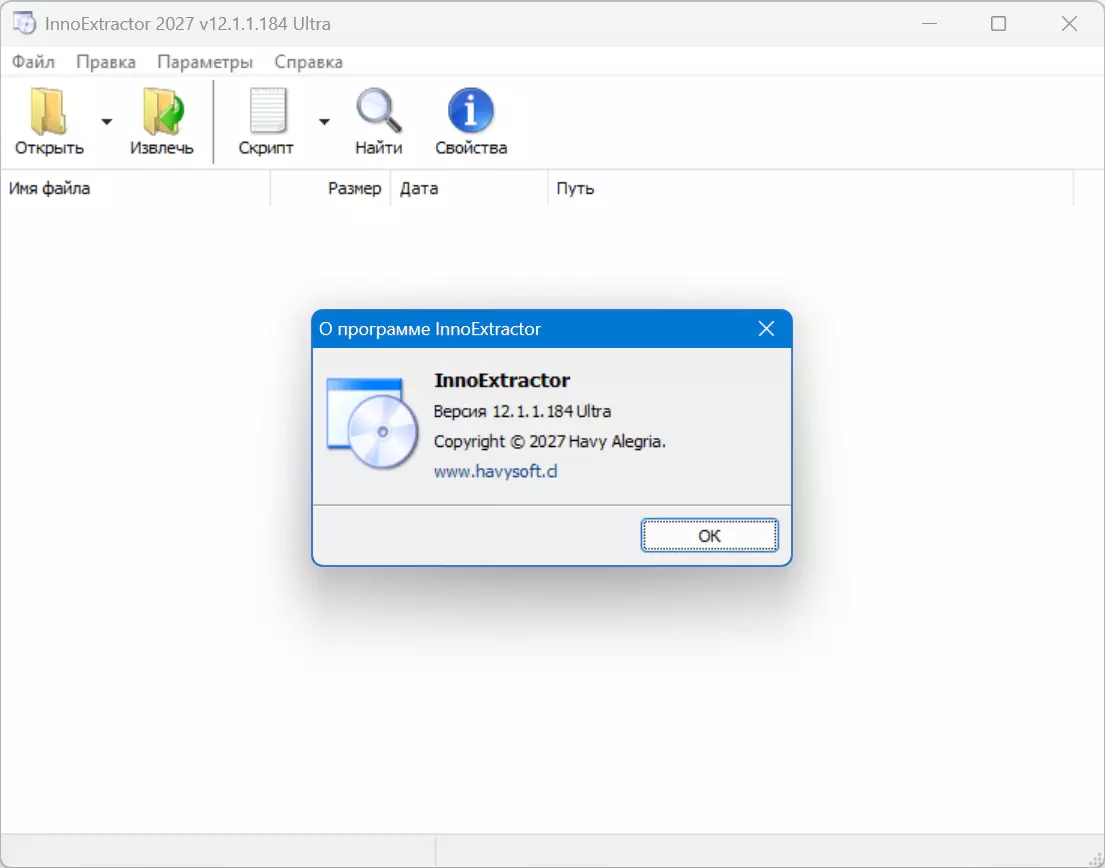Close the InnoExtractor main window

[x=1069, y=23]
